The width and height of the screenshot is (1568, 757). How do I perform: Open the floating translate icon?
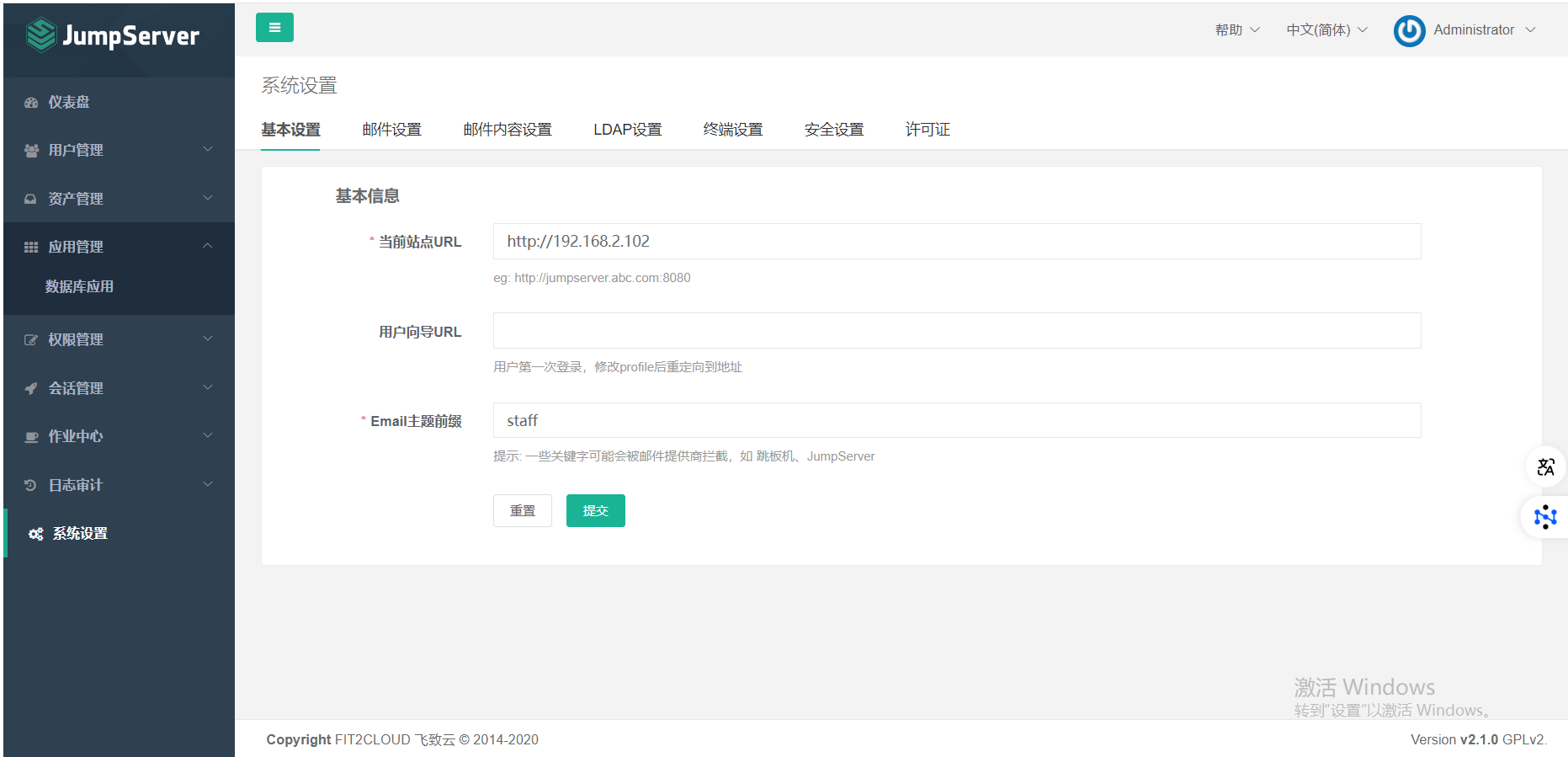click(1545, 467)
